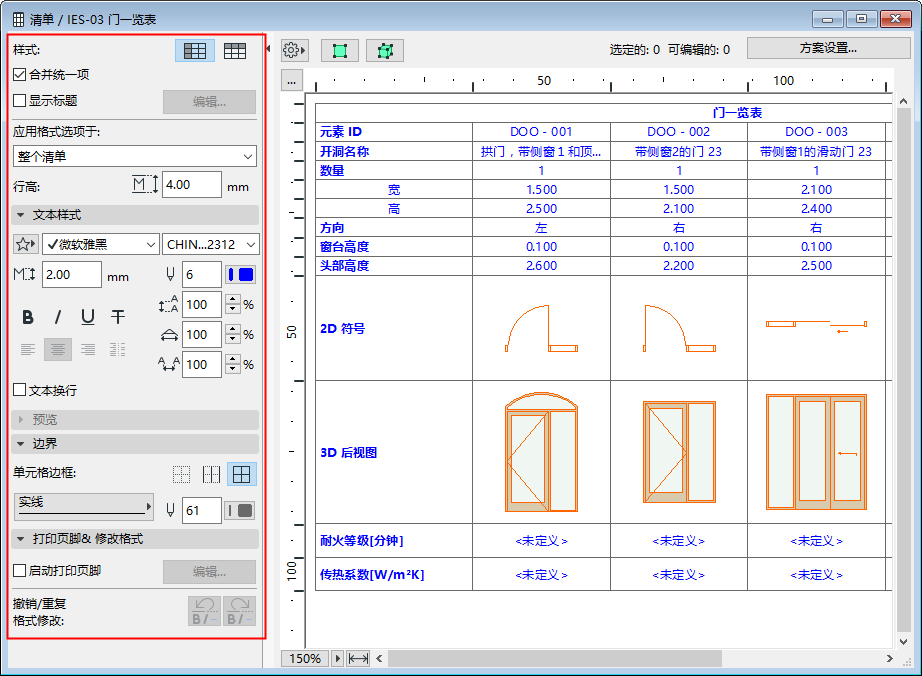The image size is (922, 676).
Task: Click redo format change button
Action: (239, 611)
